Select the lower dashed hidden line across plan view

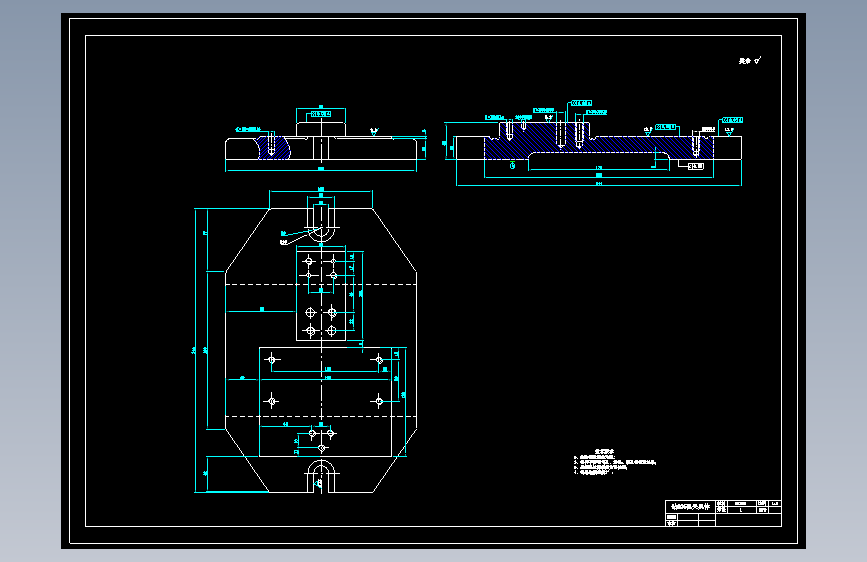[x=321, y=416]
